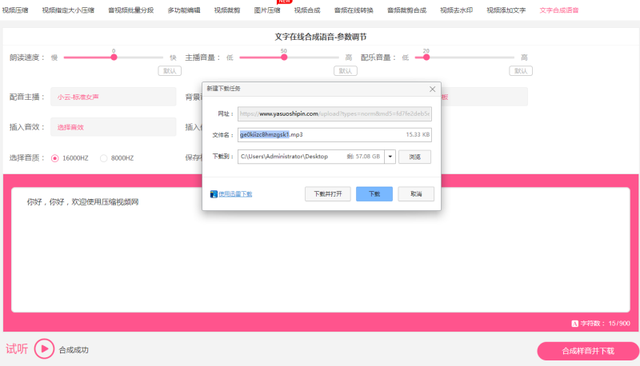The width and height of the screenshot is (640, 366).
Task: Reset 朗读速度 with its 默认 button
Action: click(x=170, y=71)
